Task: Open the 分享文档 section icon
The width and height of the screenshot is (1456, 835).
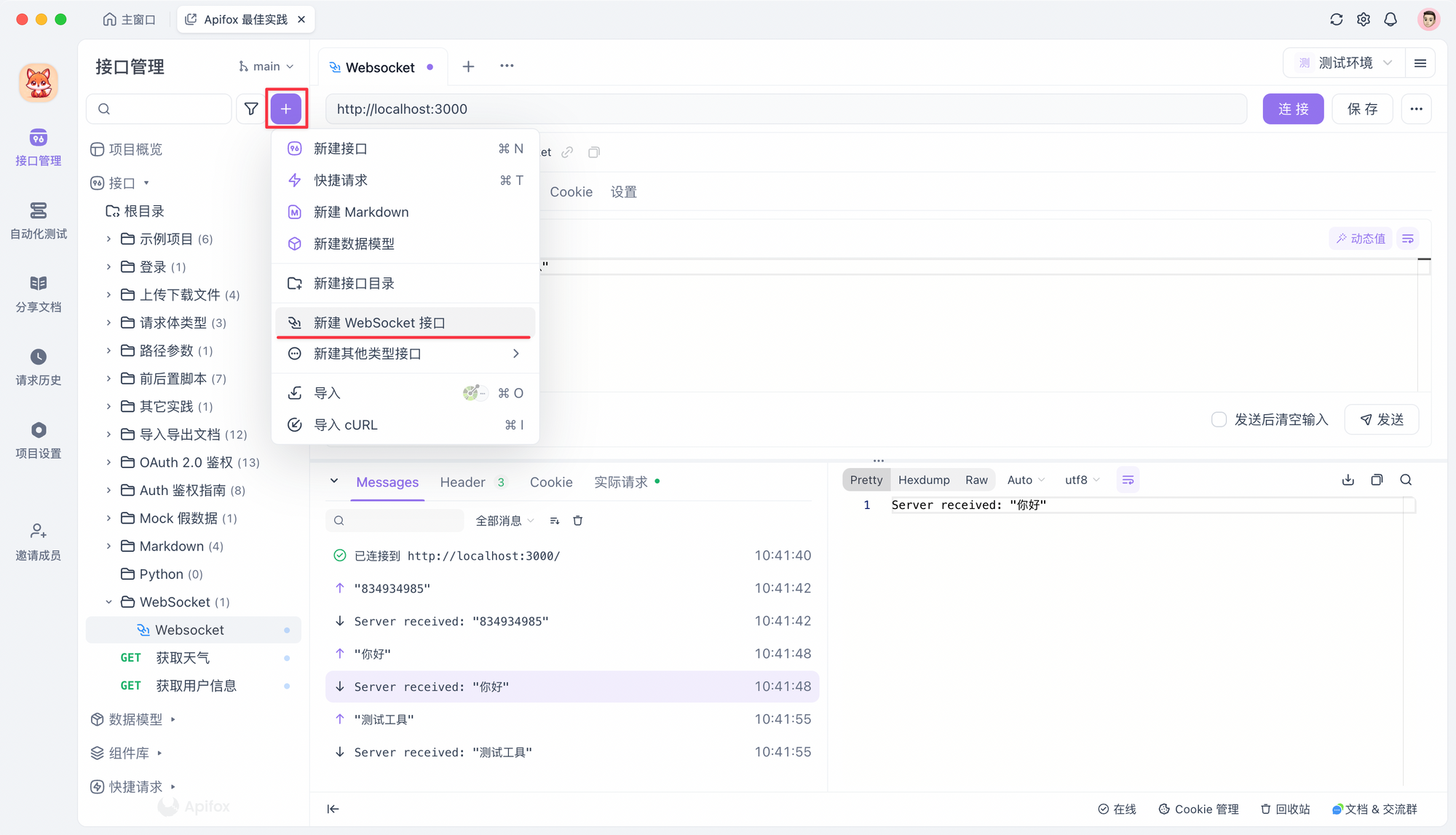Action: [37, 291]
